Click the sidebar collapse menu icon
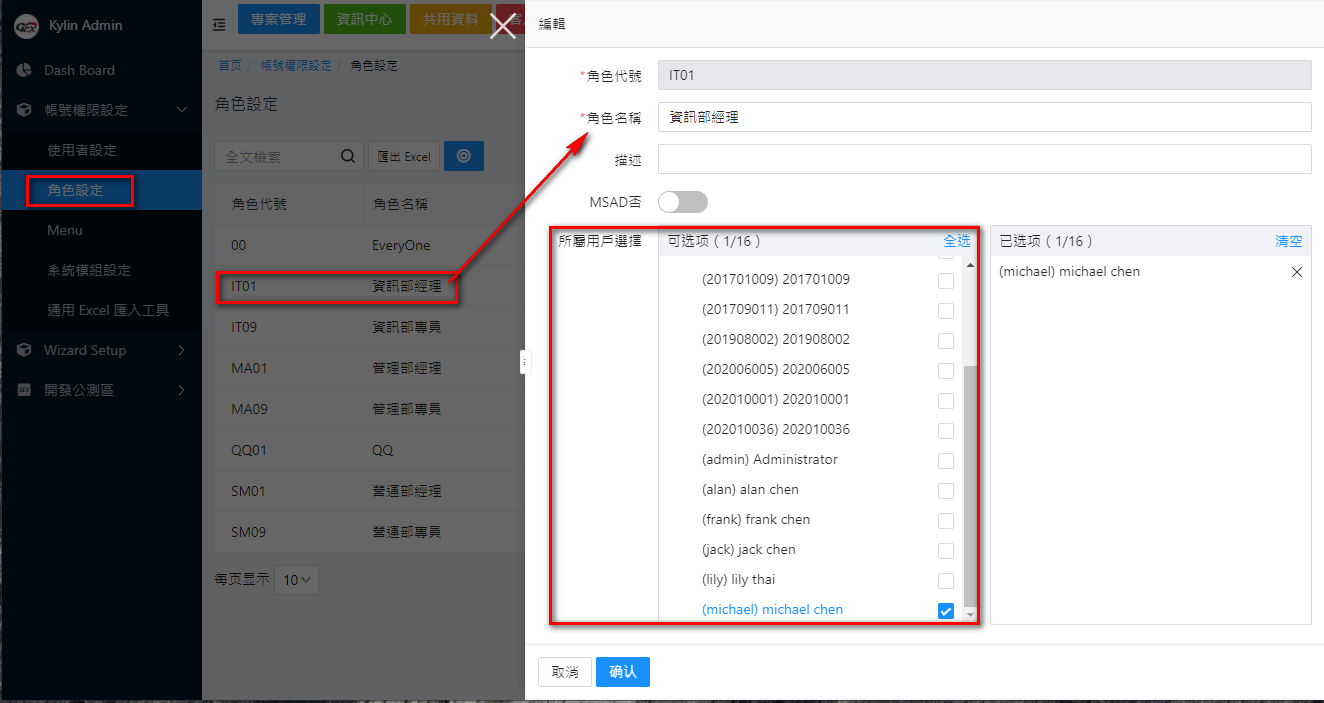Screen dimensions: 1324x703 pos(219,25)
